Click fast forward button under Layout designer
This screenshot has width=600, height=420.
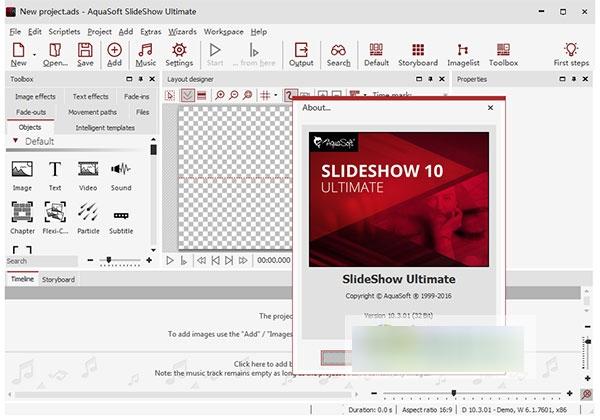pyautogui.click(x=243, y=260)
